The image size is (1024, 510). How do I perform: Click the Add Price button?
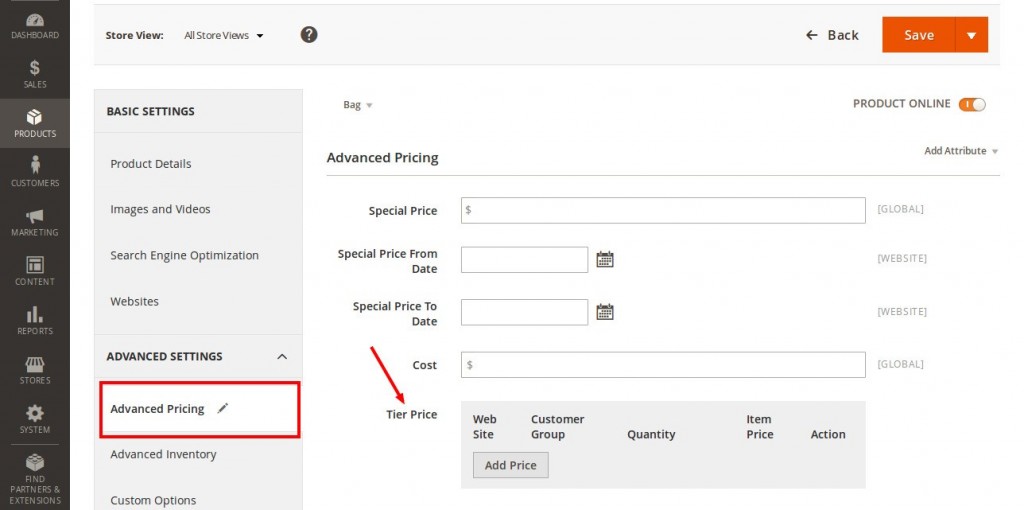coord(510,465)
